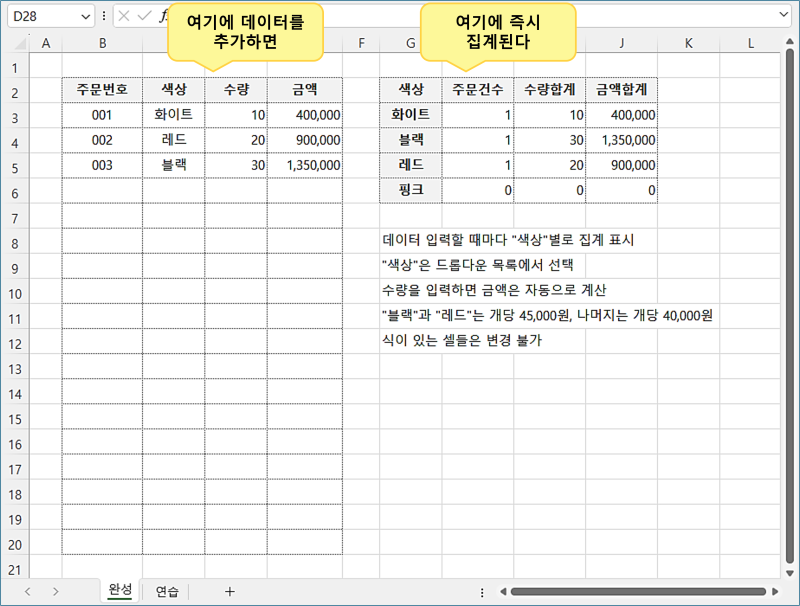The width and height of the screenshot is (800, 606).
Task: Click the insert function fx icon
Action: [162, 16]
